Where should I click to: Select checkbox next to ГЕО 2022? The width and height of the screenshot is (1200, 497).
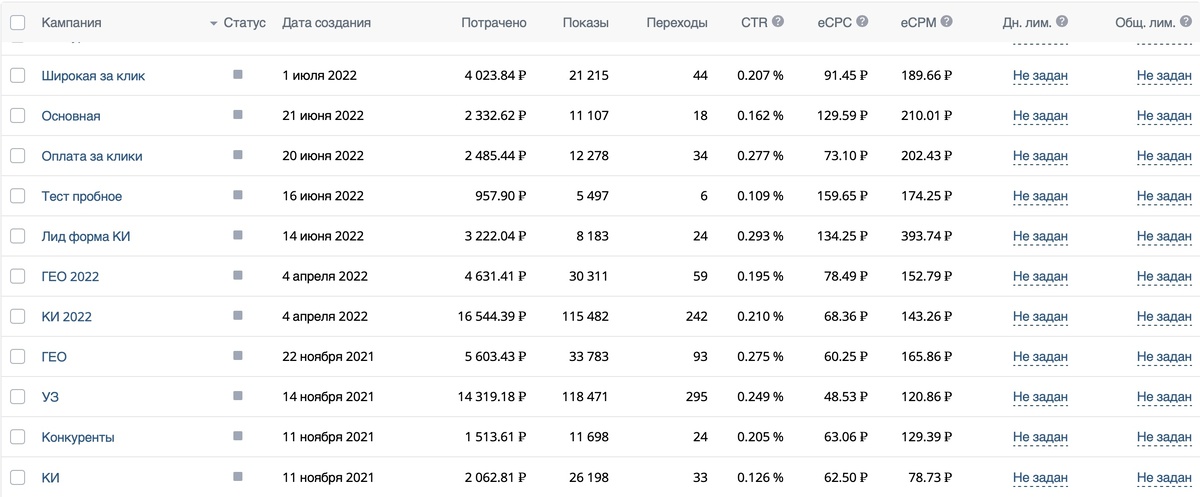(x=17, y=276)
